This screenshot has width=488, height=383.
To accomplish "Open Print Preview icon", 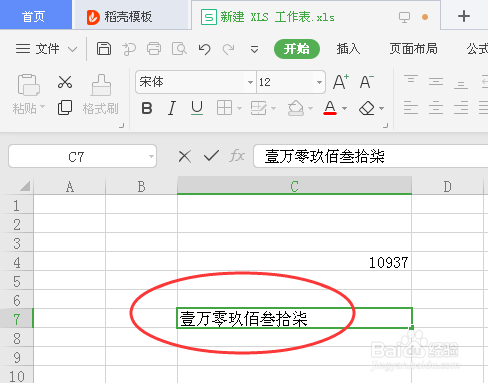I will coord(179,49).
